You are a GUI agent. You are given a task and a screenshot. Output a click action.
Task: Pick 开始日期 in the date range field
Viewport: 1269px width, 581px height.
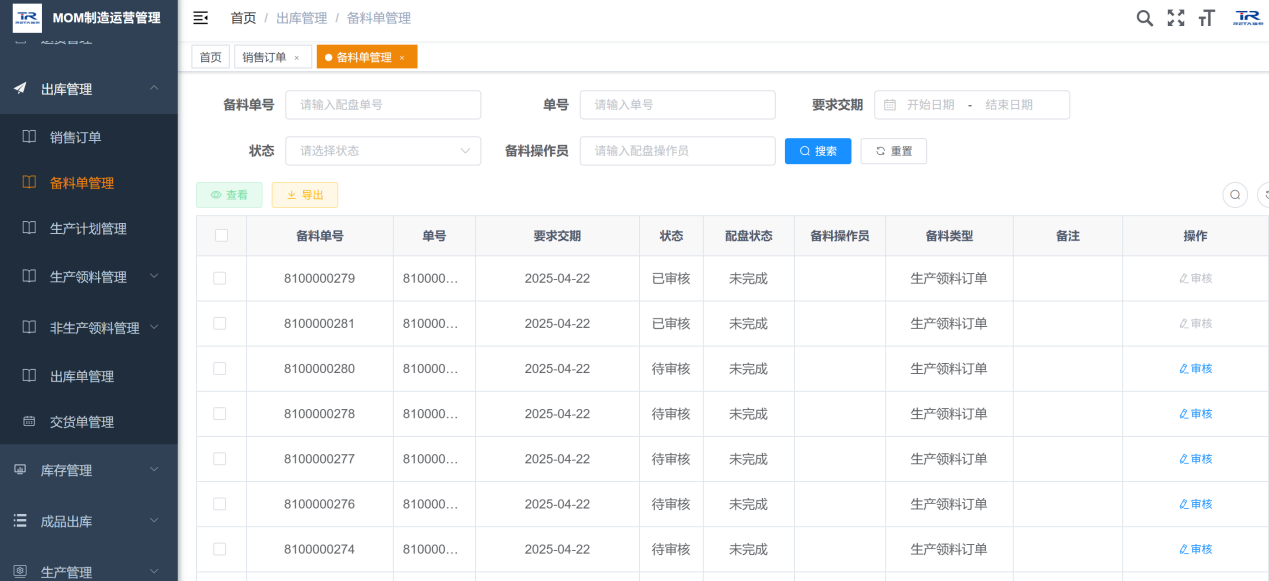pos(930,105)
